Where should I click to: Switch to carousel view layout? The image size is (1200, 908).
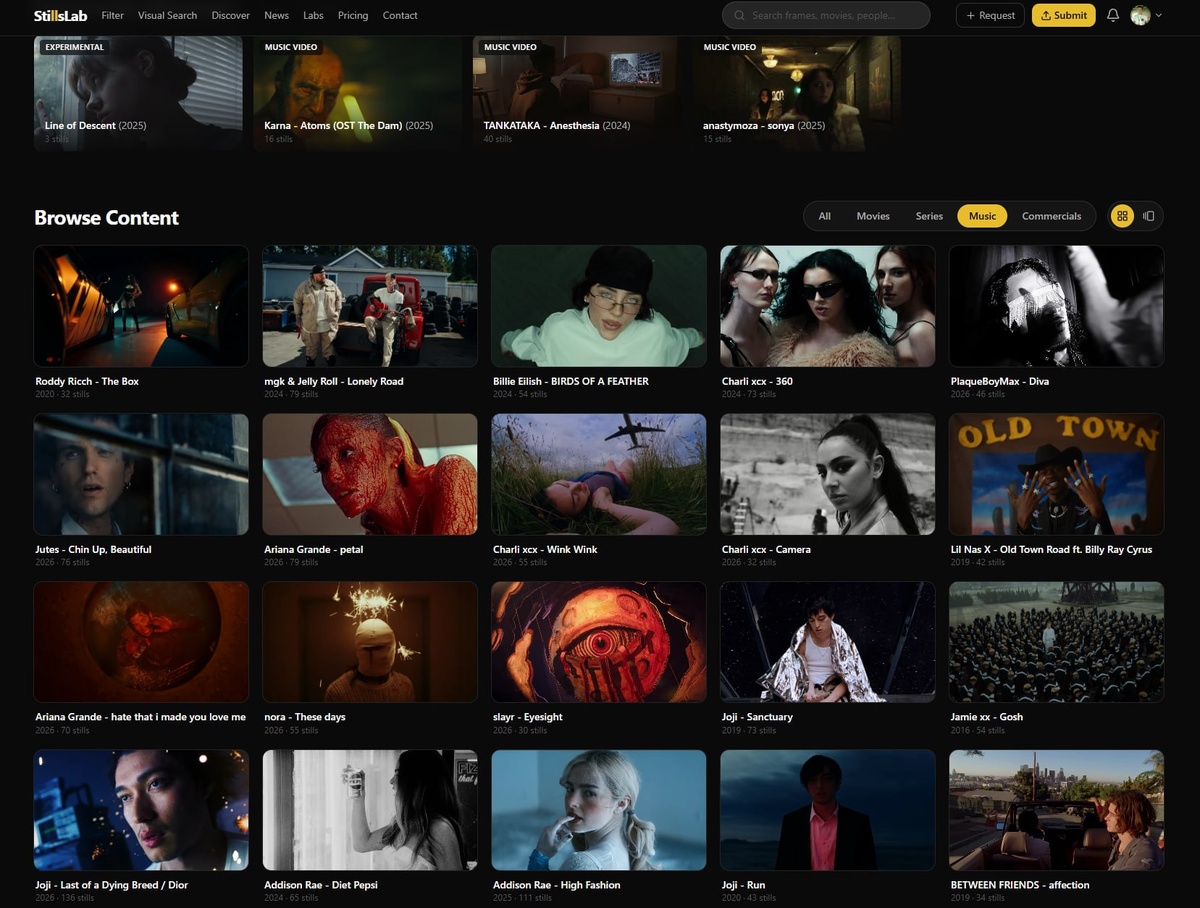1149,216
